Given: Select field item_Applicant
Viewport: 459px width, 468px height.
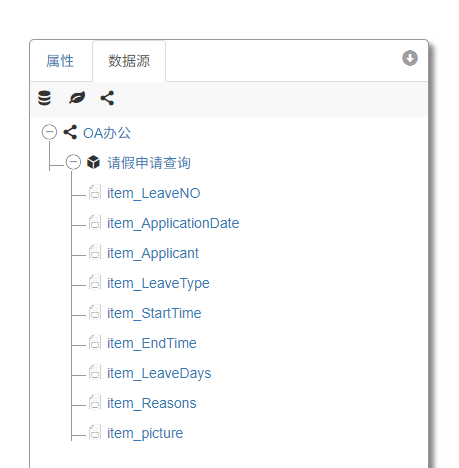Looking at the screenshot, I should tap(153, 253).
